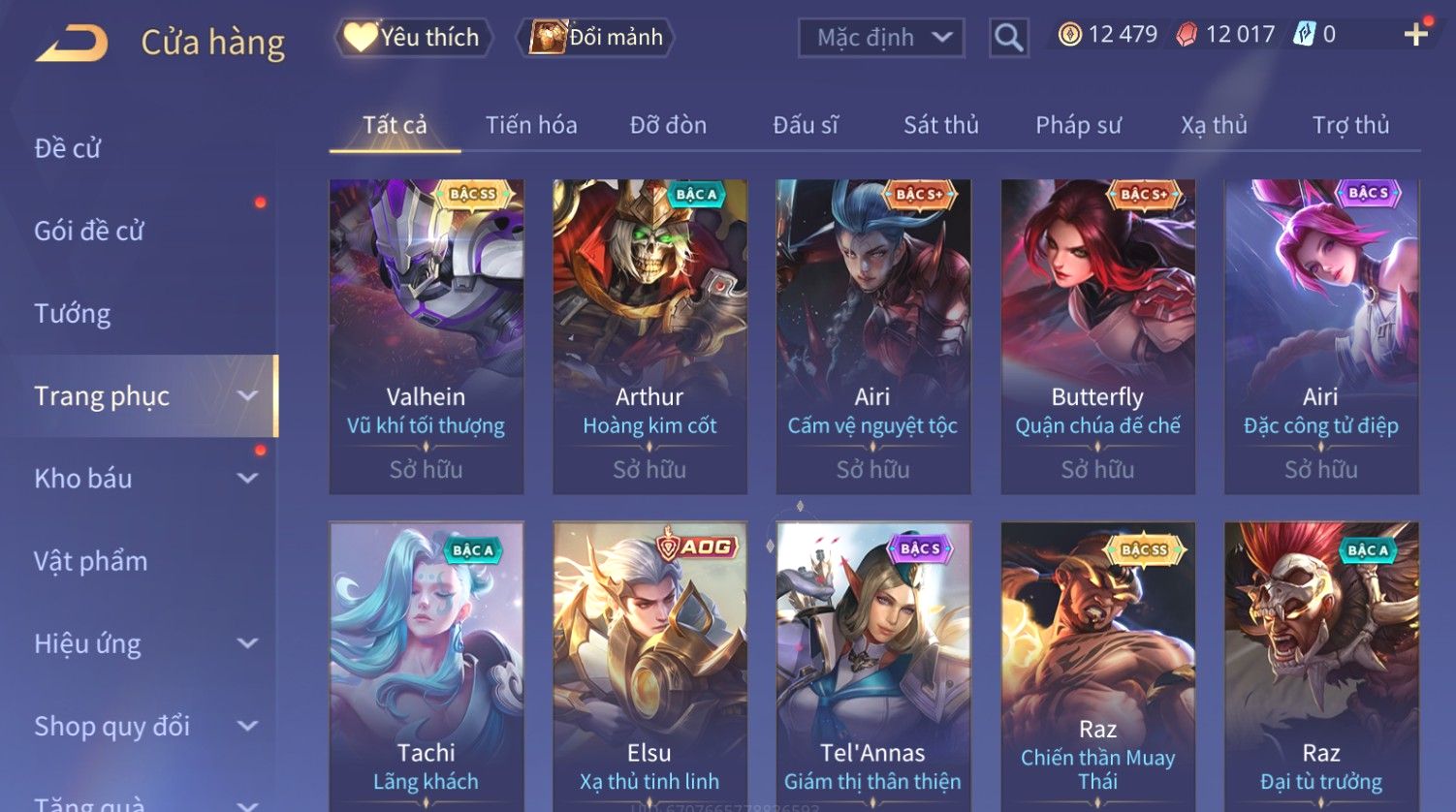Open the Tướng sidebar menu item
The width and height of the screenshot is (1456, 812).
click(73, 313)
